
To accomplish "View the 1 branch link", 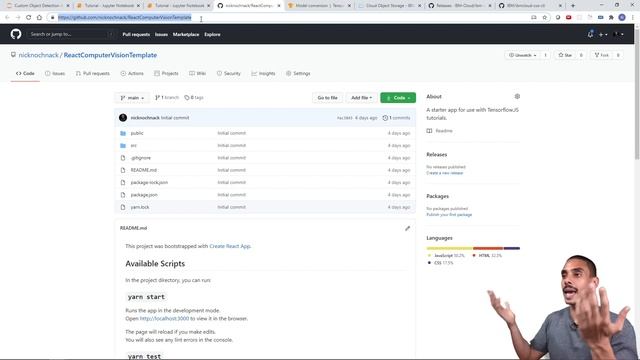I will 167,98.
